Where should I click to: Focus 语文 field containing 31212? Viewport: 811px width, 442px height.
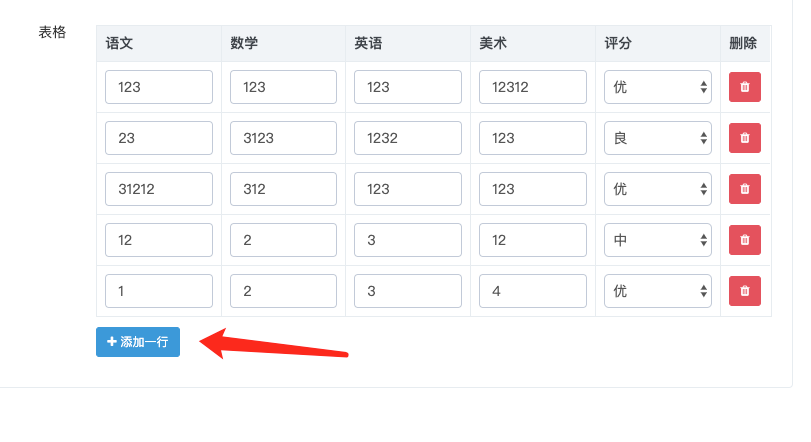159,189
